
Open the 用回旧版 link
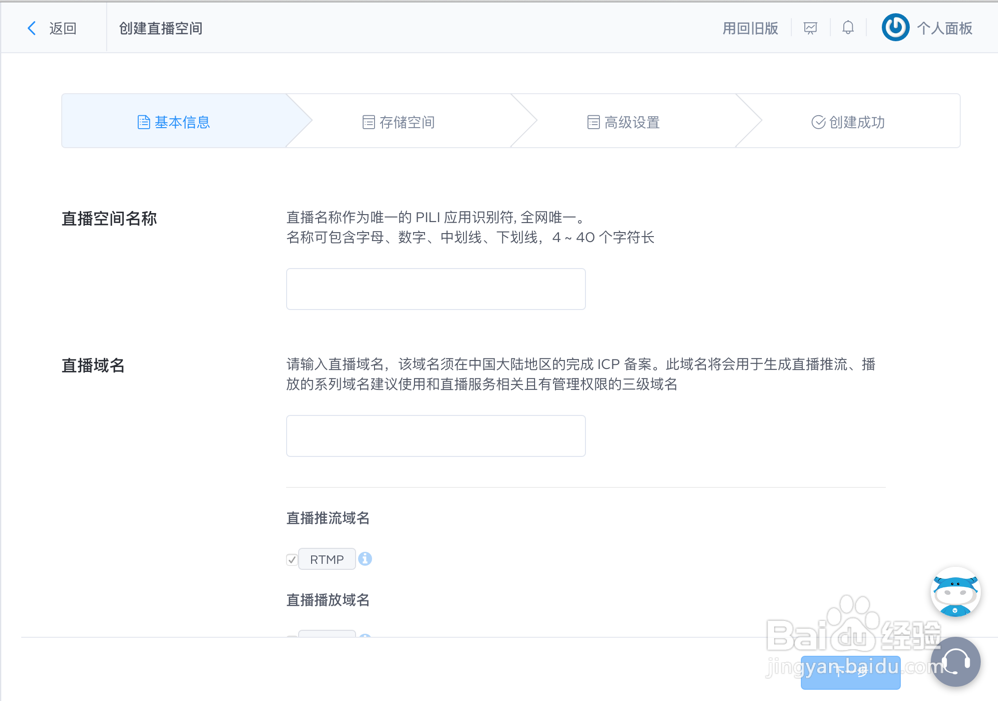tap(750, 27)
